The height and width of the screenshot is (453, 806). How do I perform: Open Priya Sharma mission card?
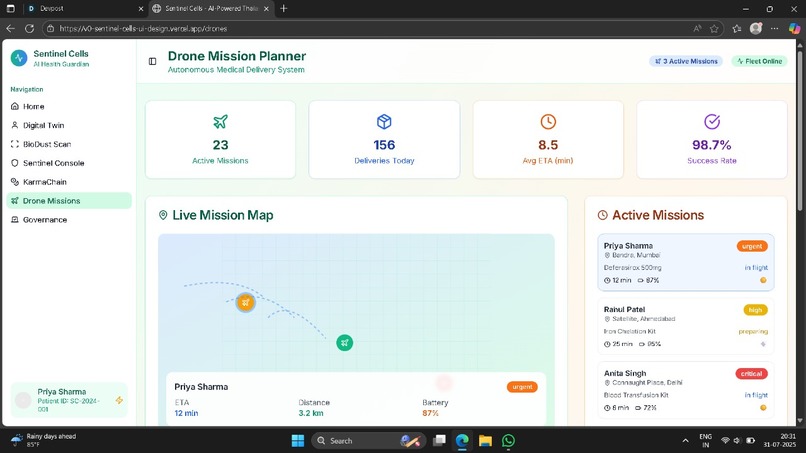686,262
